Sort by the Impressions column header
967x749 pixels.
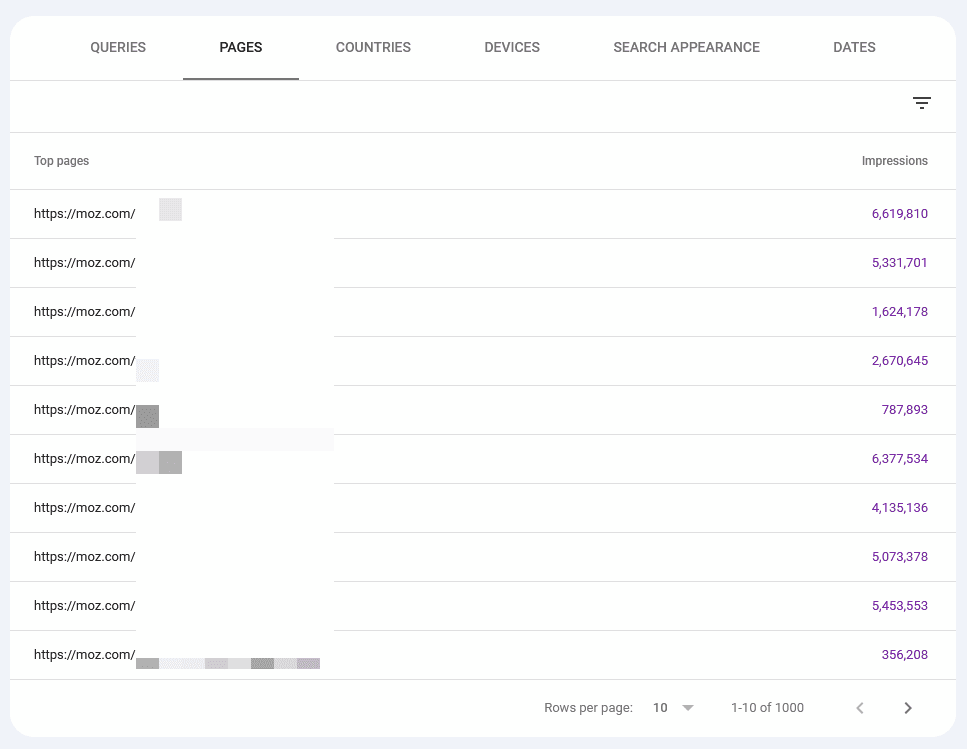coord(894,161)
